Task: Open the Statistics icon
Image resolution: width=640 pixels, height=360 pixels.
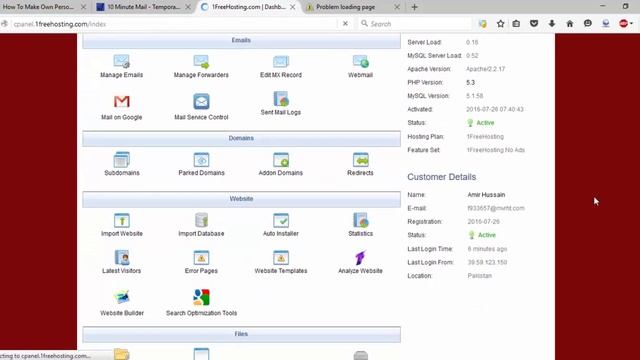Action: click(360, 220)
